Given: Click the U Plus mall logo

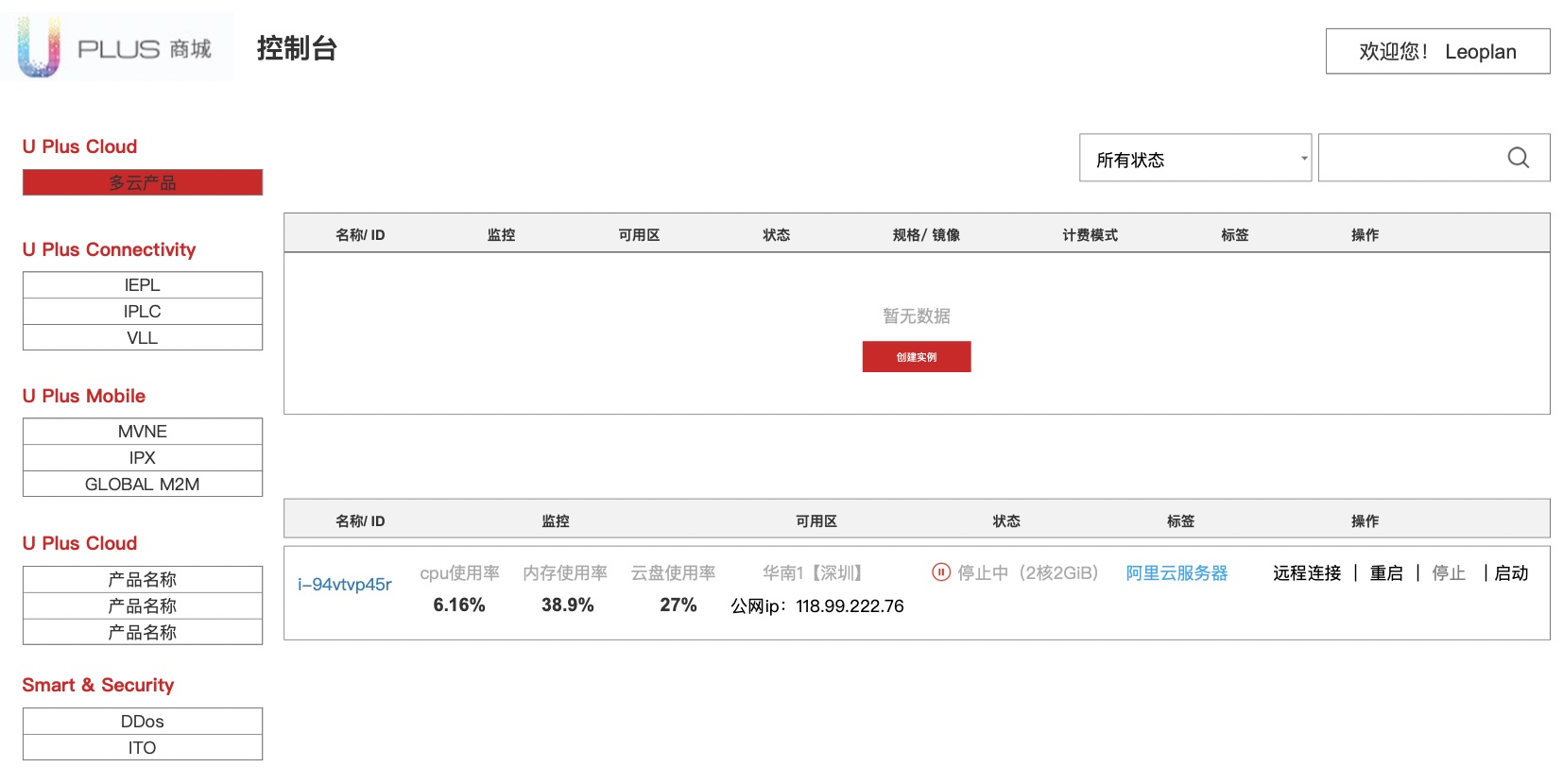Looking at the screenshot, I should 116,47.
